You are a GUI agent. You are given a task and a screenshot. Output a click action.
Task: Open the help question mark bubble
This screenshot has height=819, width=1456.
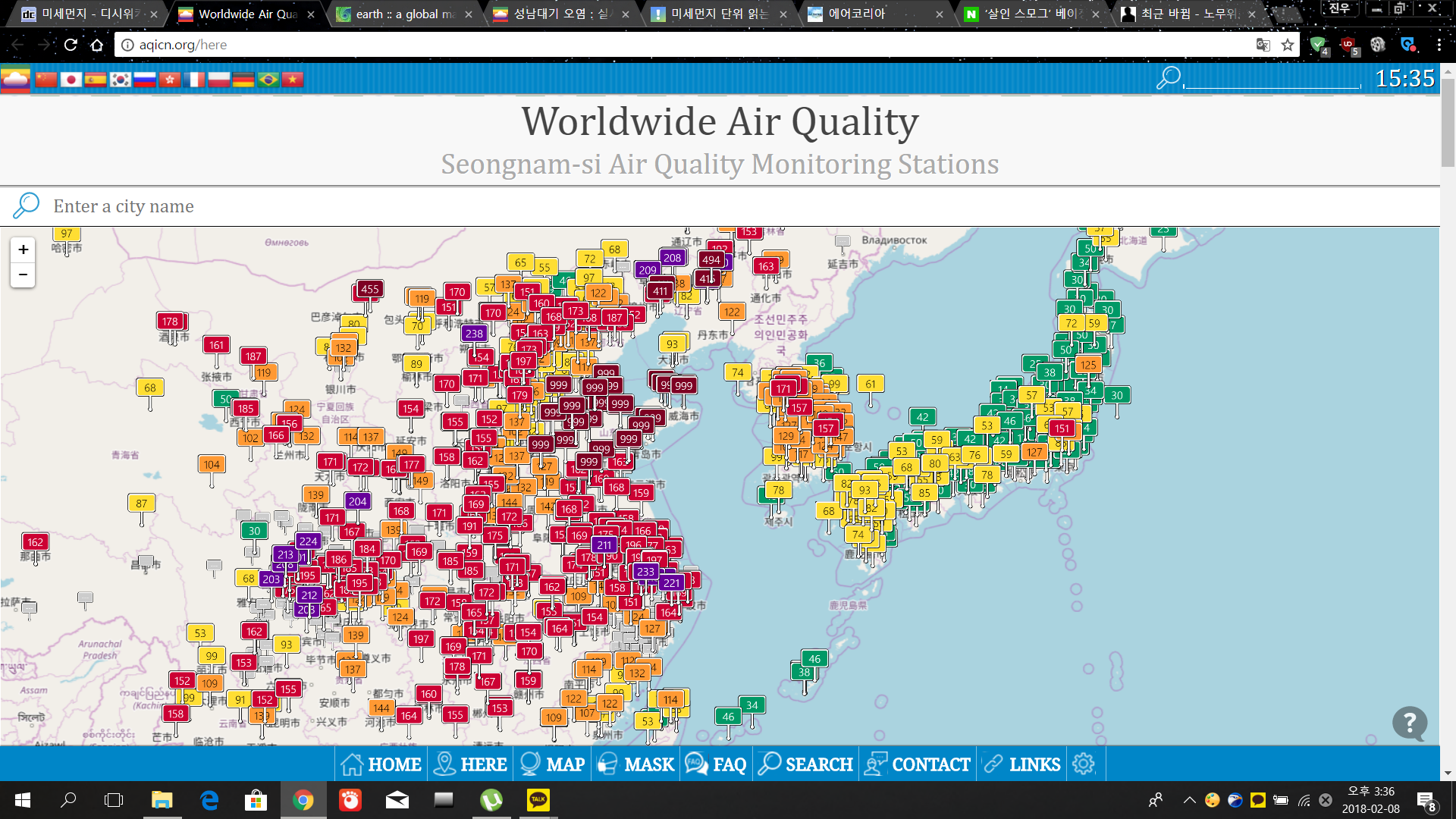click(1409, 723)
